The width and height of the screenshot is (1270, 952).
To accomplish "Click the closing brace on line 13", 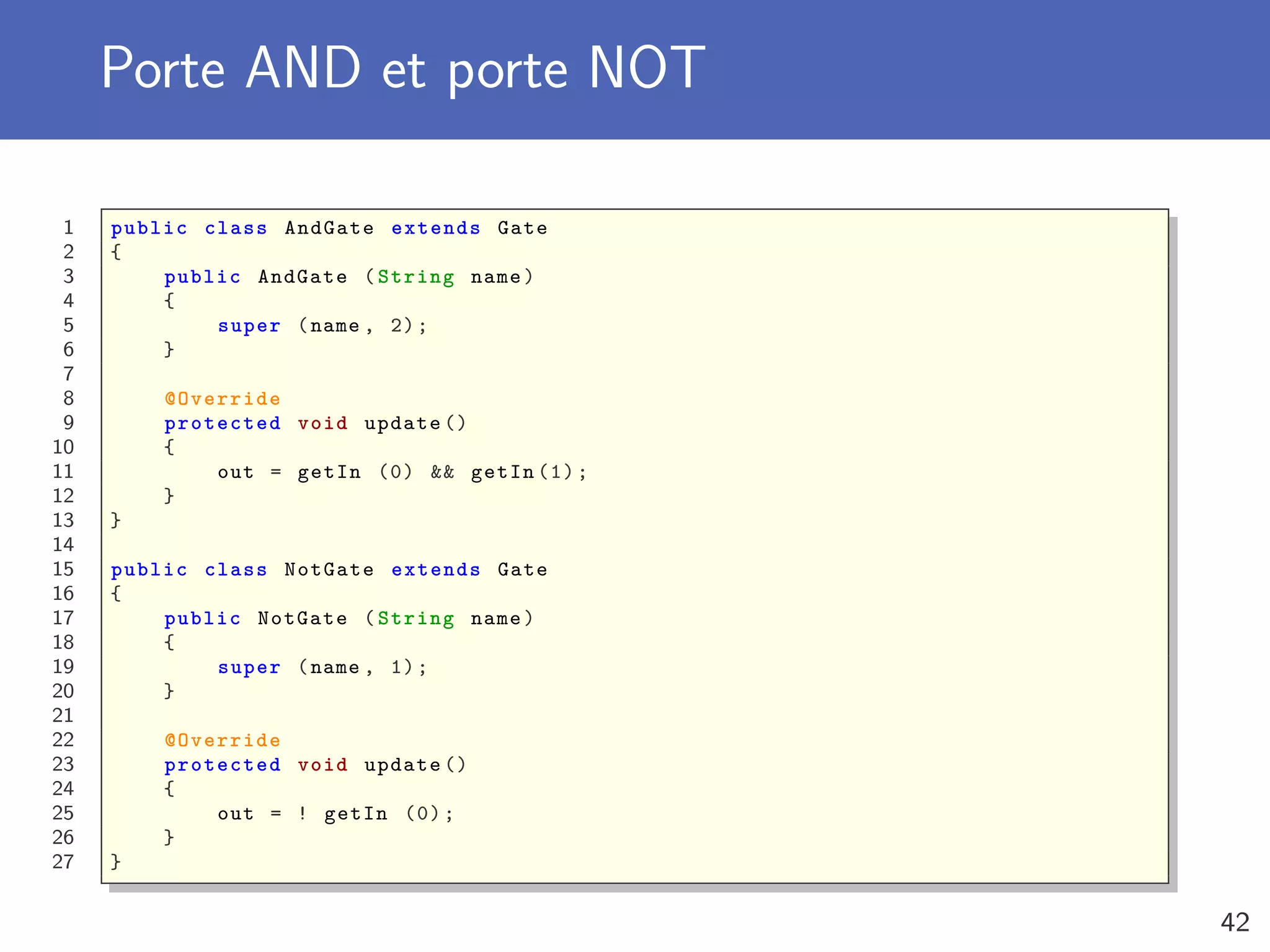I will 116,520.
